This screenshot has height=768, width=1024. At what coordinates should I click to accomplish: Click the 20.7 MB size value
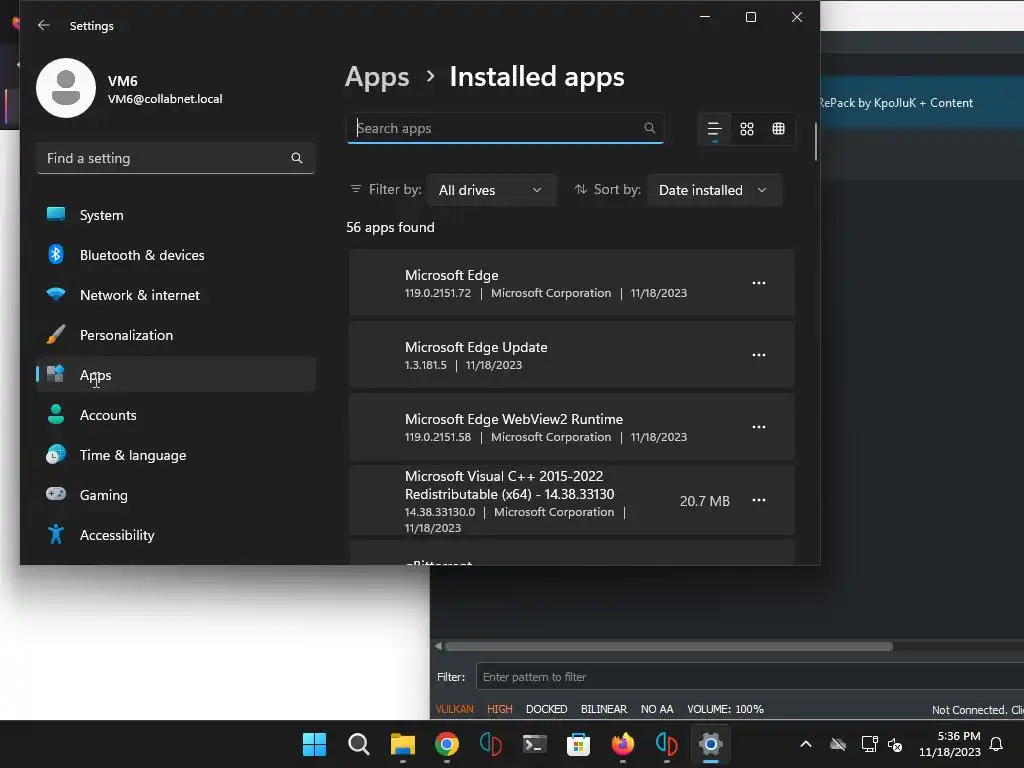tap(704, 501)
